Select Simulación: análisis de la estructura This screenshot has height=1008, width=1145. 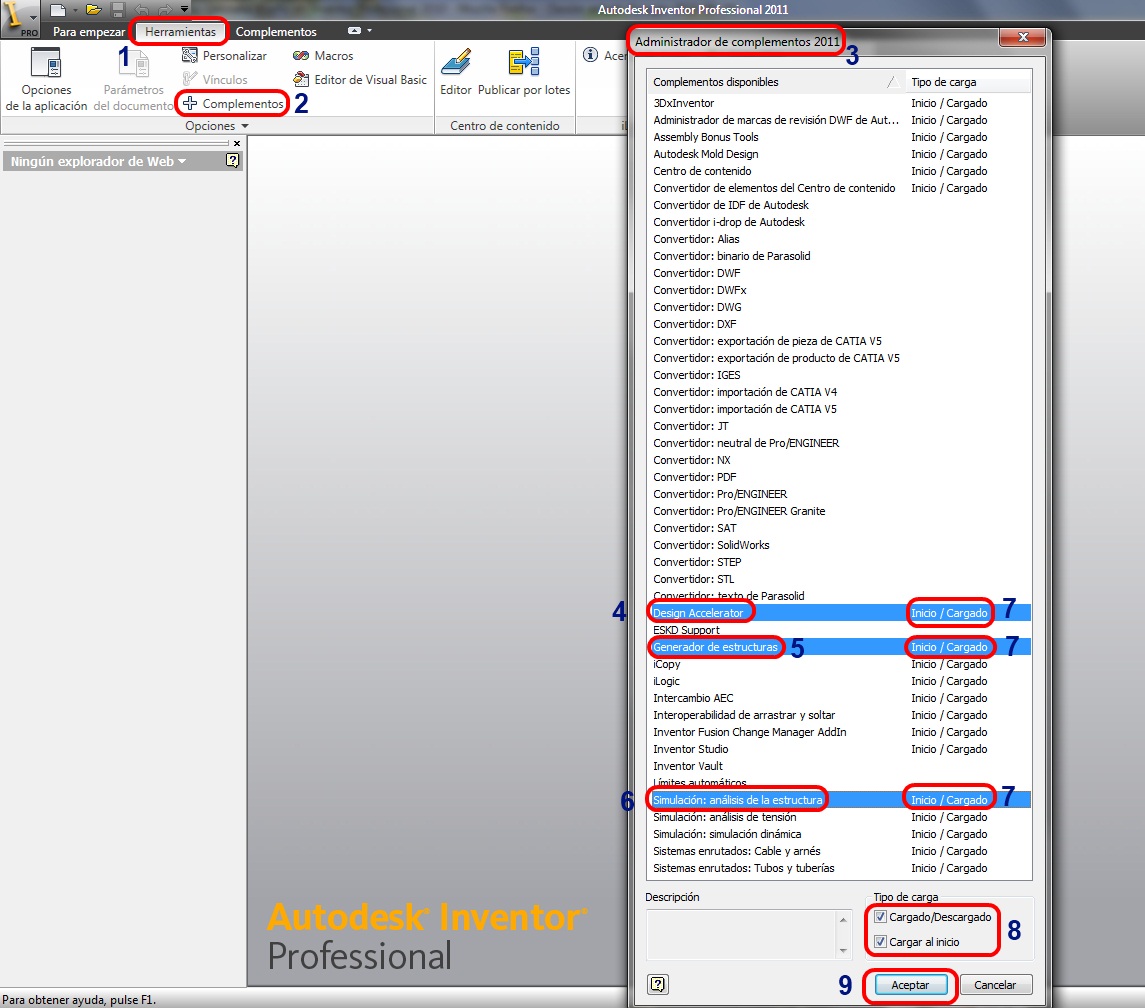(839, 800)
